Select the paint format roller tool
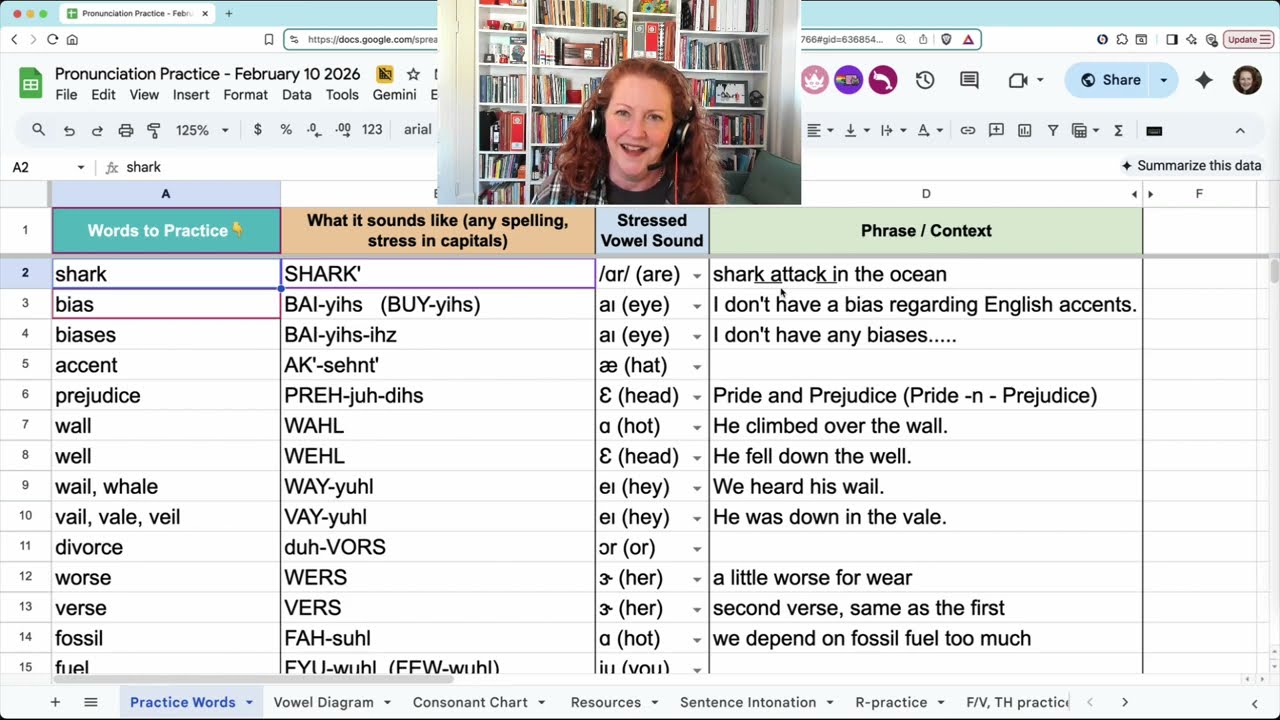Image resolution: width=1280 pixels, height=720 pixels. [x=153, y=130]
